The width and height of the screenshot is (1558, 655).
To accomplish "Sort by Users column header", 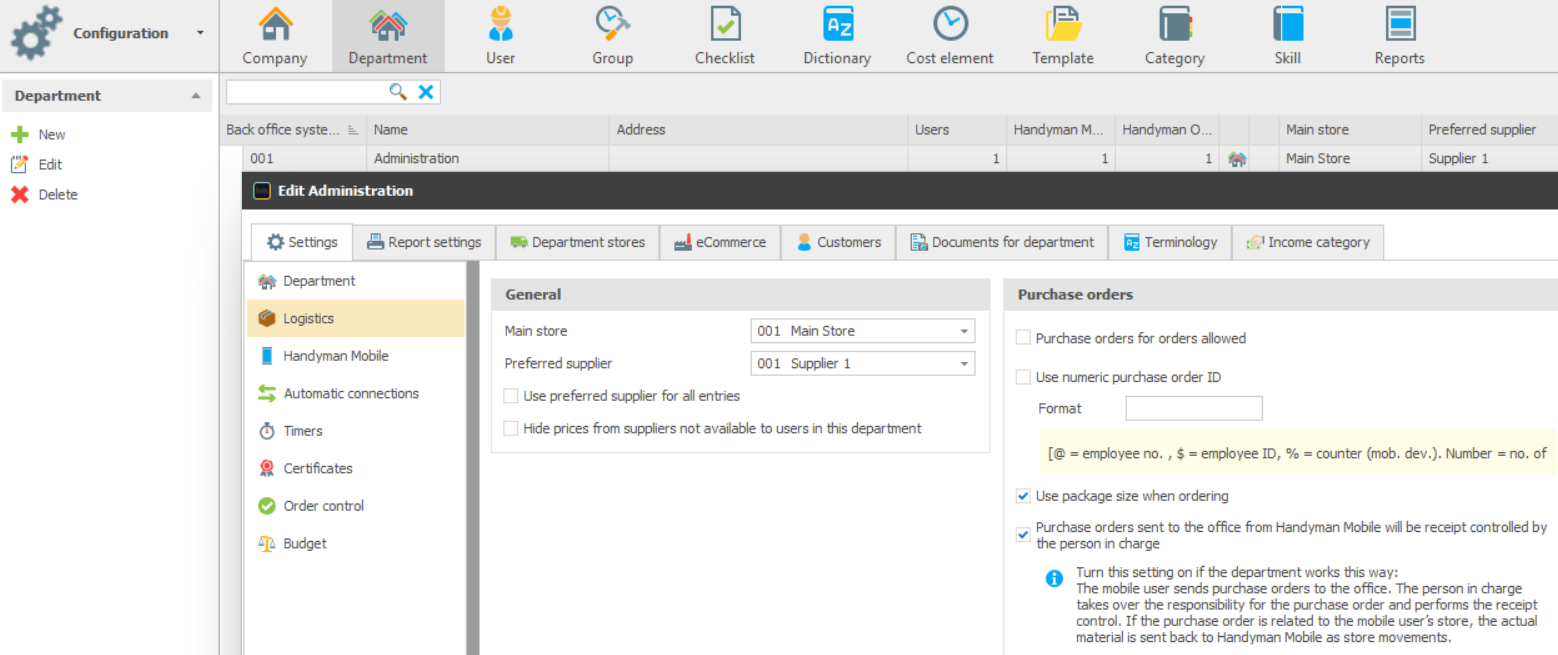I will pyautogui.click(x=957, y=129).
